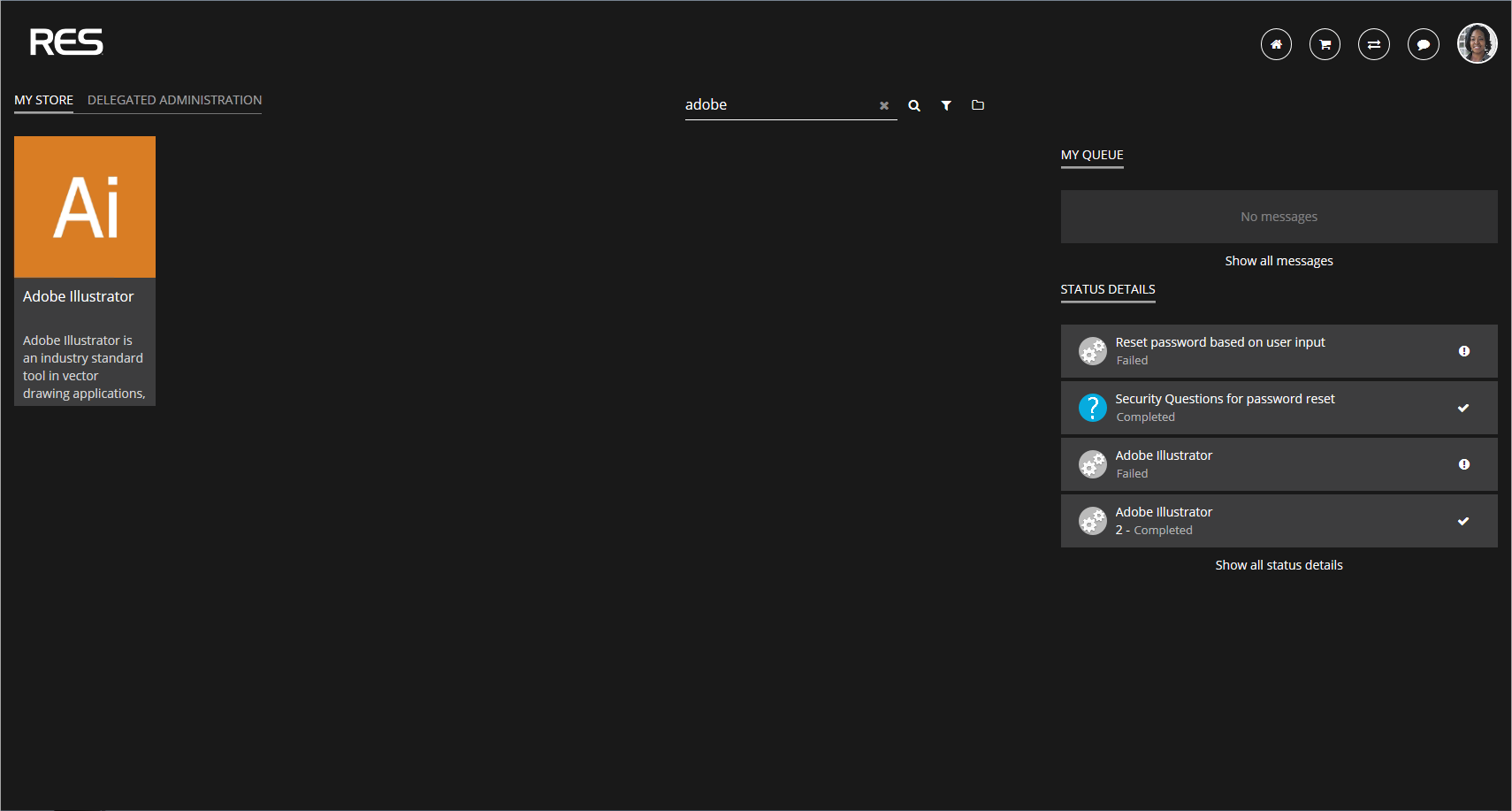Screen dimensions: 1512x811
Task: Click the magnifier search icon
Action: pyautogui.click(x=914, y=105)
